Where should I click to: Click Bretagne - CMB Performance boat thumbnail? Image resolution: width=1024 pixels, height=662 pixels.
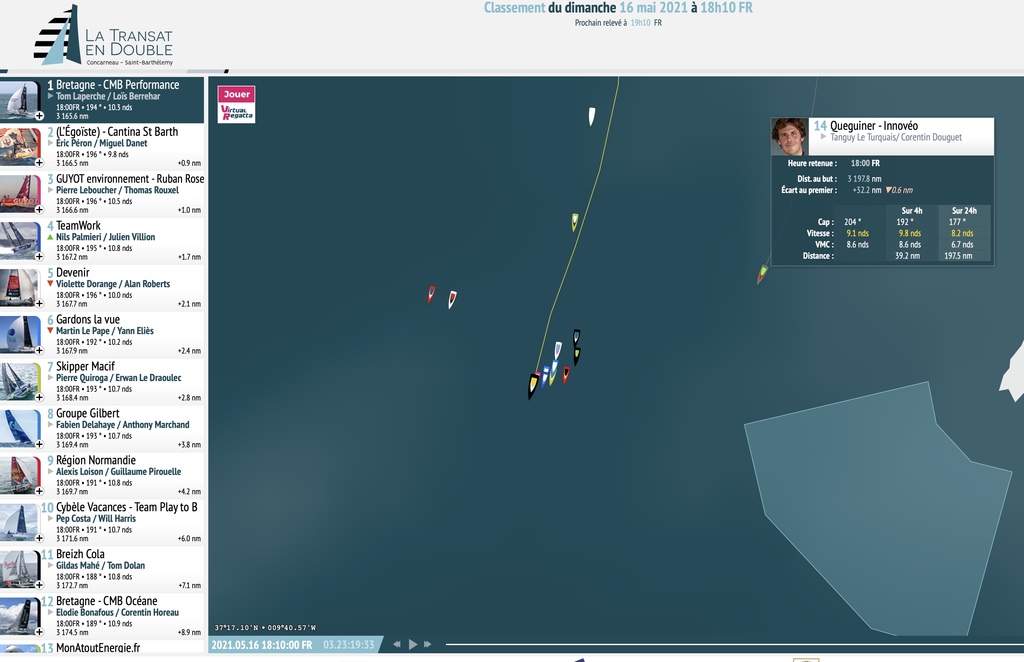[x=20, y=100]
